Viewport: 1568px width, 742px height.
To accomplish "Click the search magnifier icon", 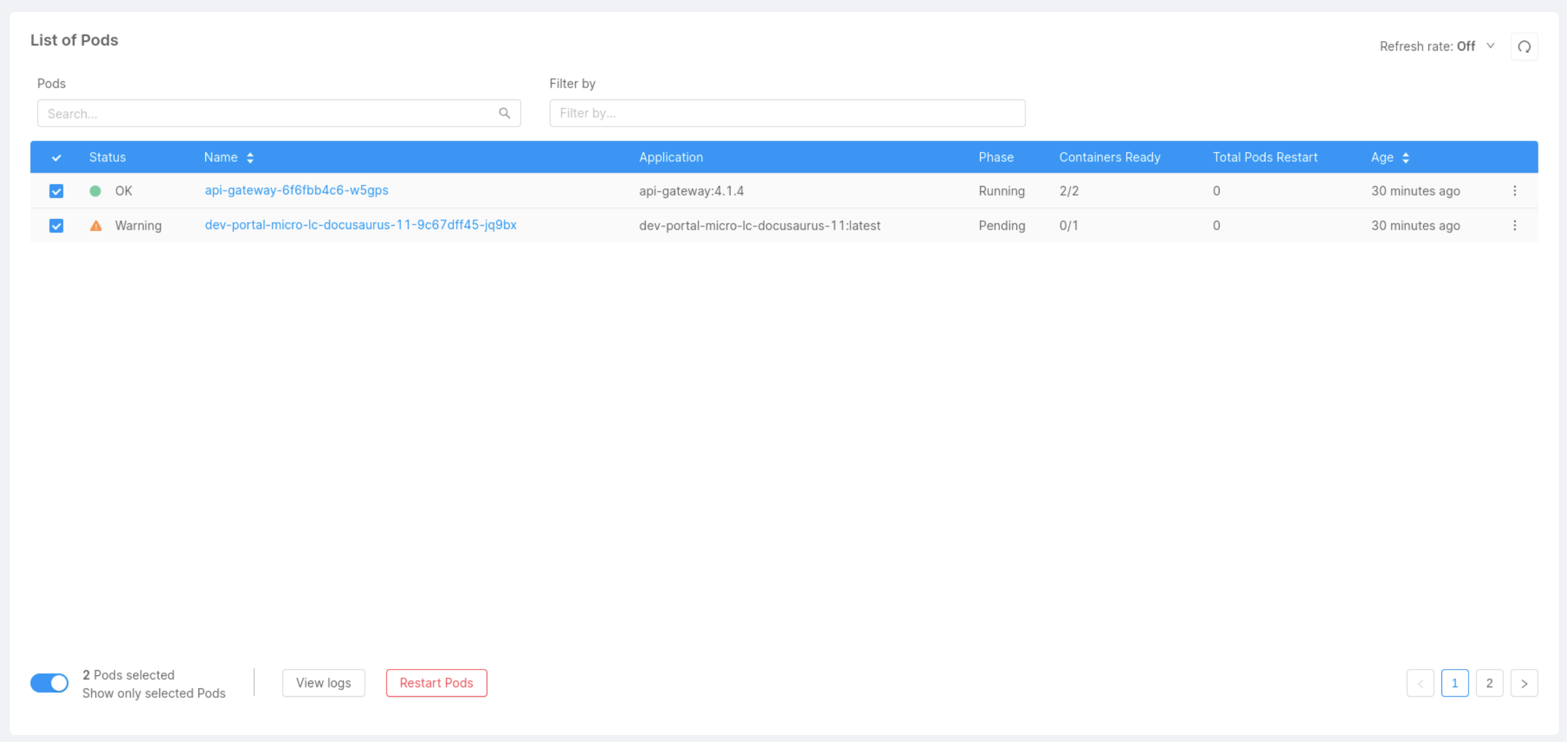I will [x=504, y=113].
